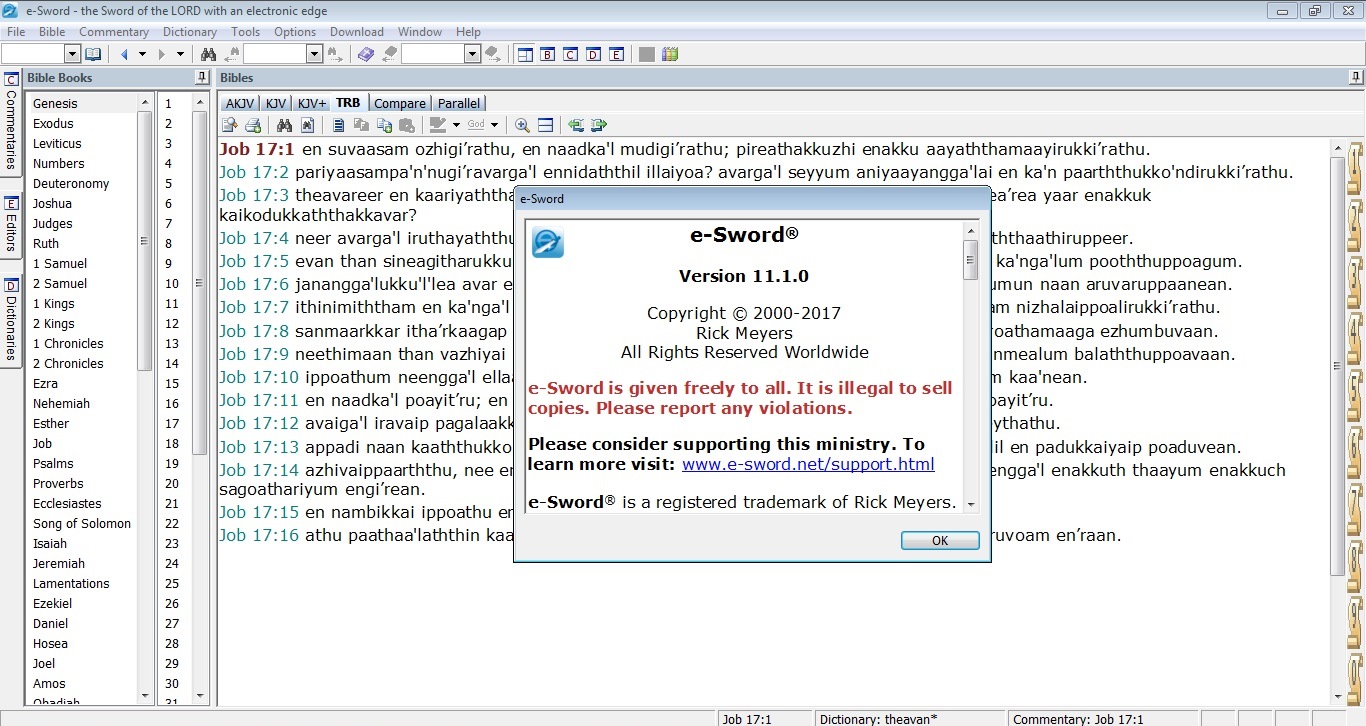This screenshot has height=726, width=1366.
Task: Open the library books icon
Action: pyautogui.click(x=670, y=54)
